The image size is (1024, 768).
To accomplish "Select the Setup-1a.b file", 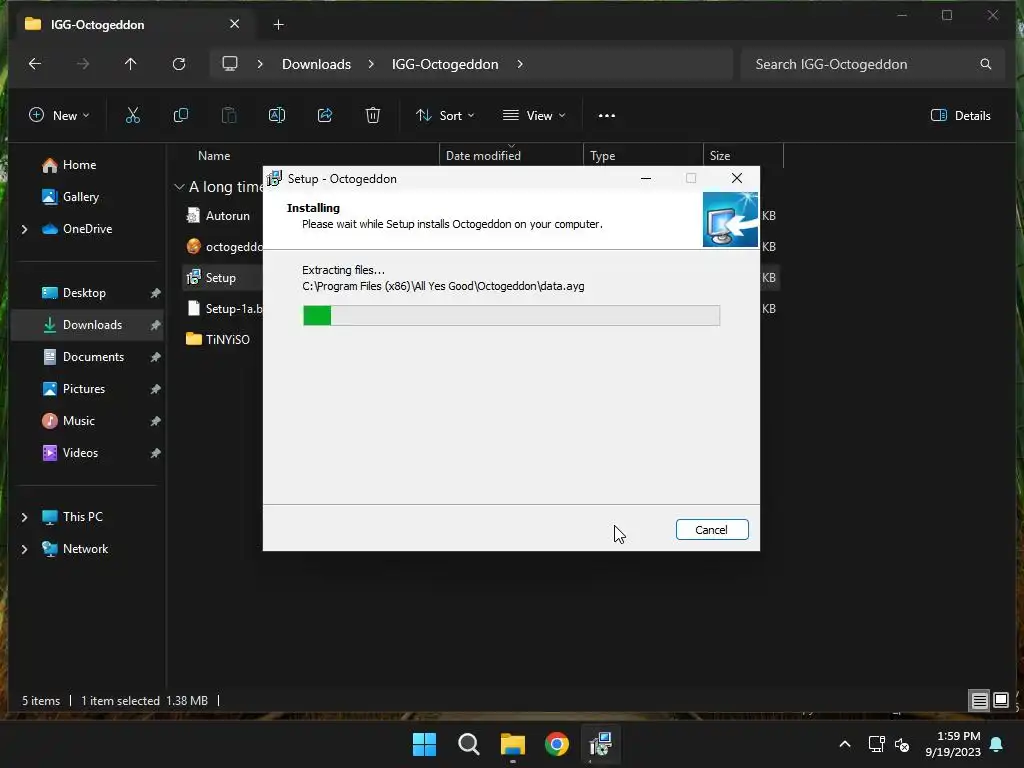I will (x=223, y=309).
